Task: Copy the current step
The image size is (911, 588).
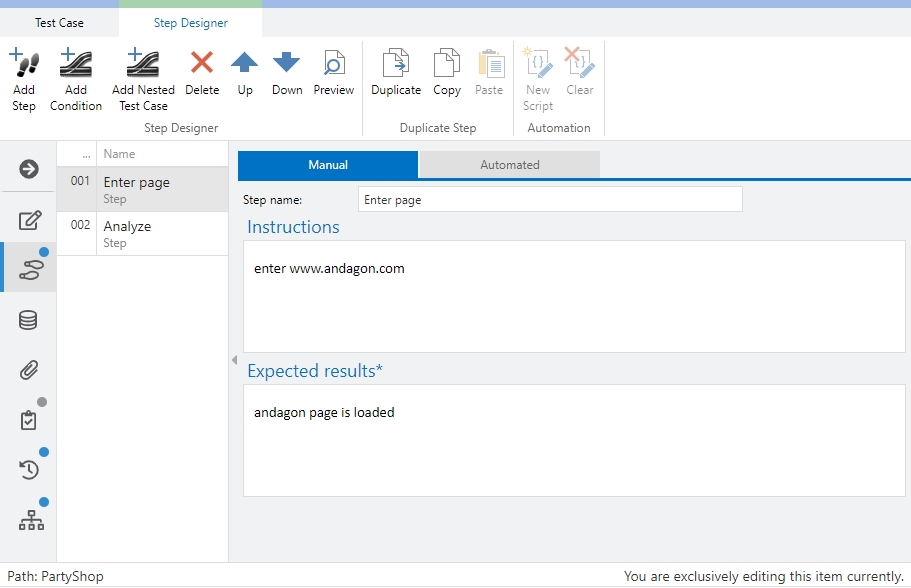Action: [x=447, y=64]
